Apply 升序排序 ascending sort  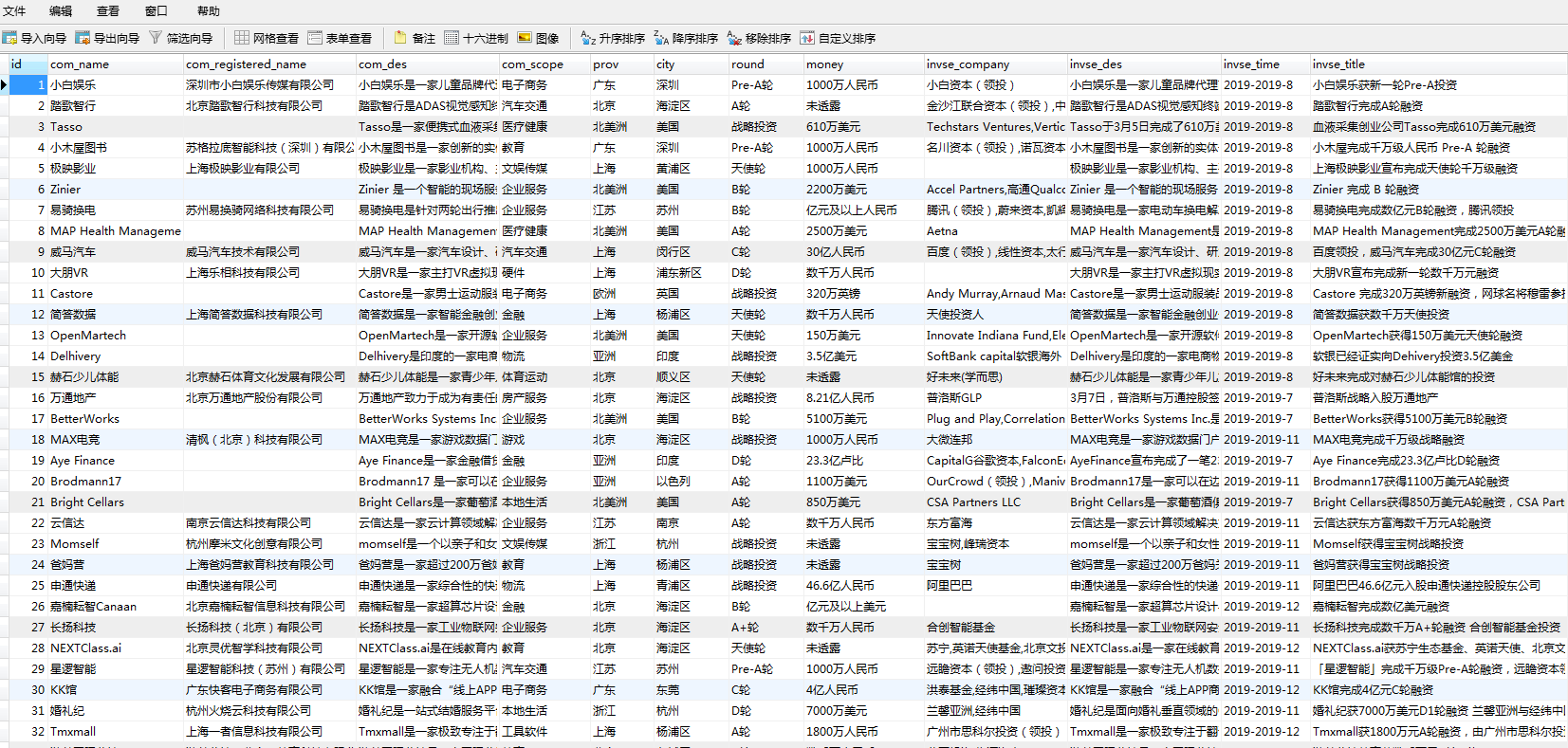[613, 38]
